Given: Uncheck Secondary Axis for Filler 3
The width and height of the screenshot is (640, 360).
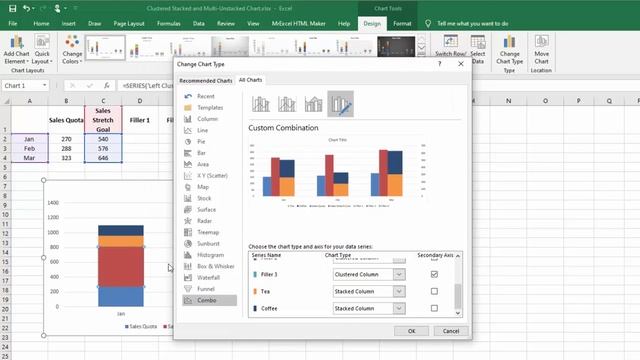Looking at the screenshot, I should tap(434, 274).
